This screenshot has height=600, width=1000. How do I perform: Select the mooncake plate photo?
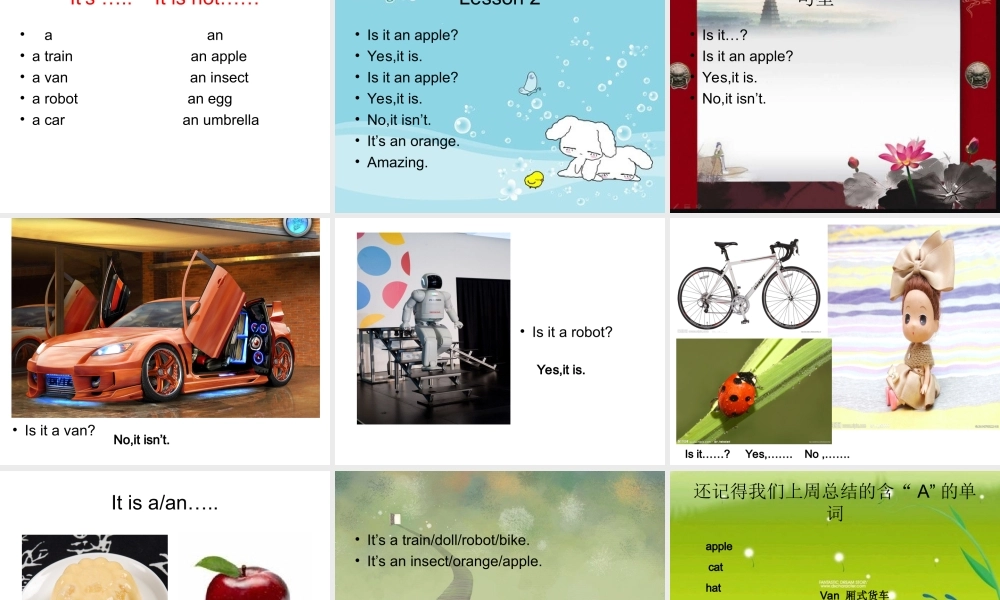point(95,567)
